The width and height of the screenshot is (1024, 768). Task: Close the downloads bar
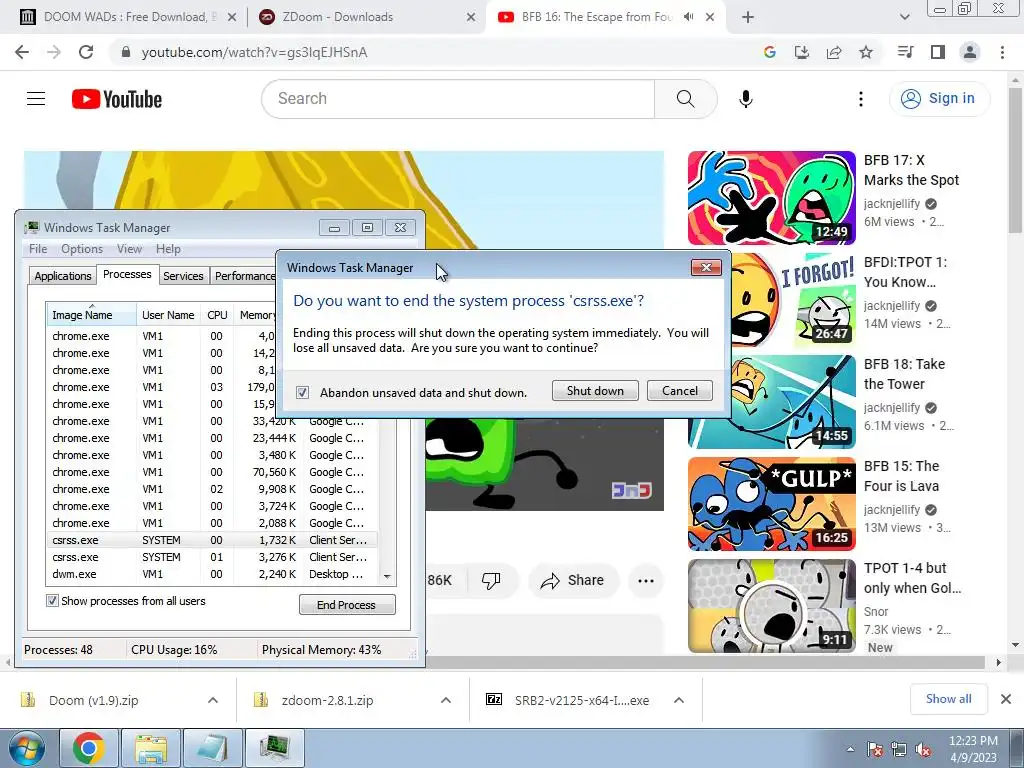pyautogui.click(x=1006, y=699)
